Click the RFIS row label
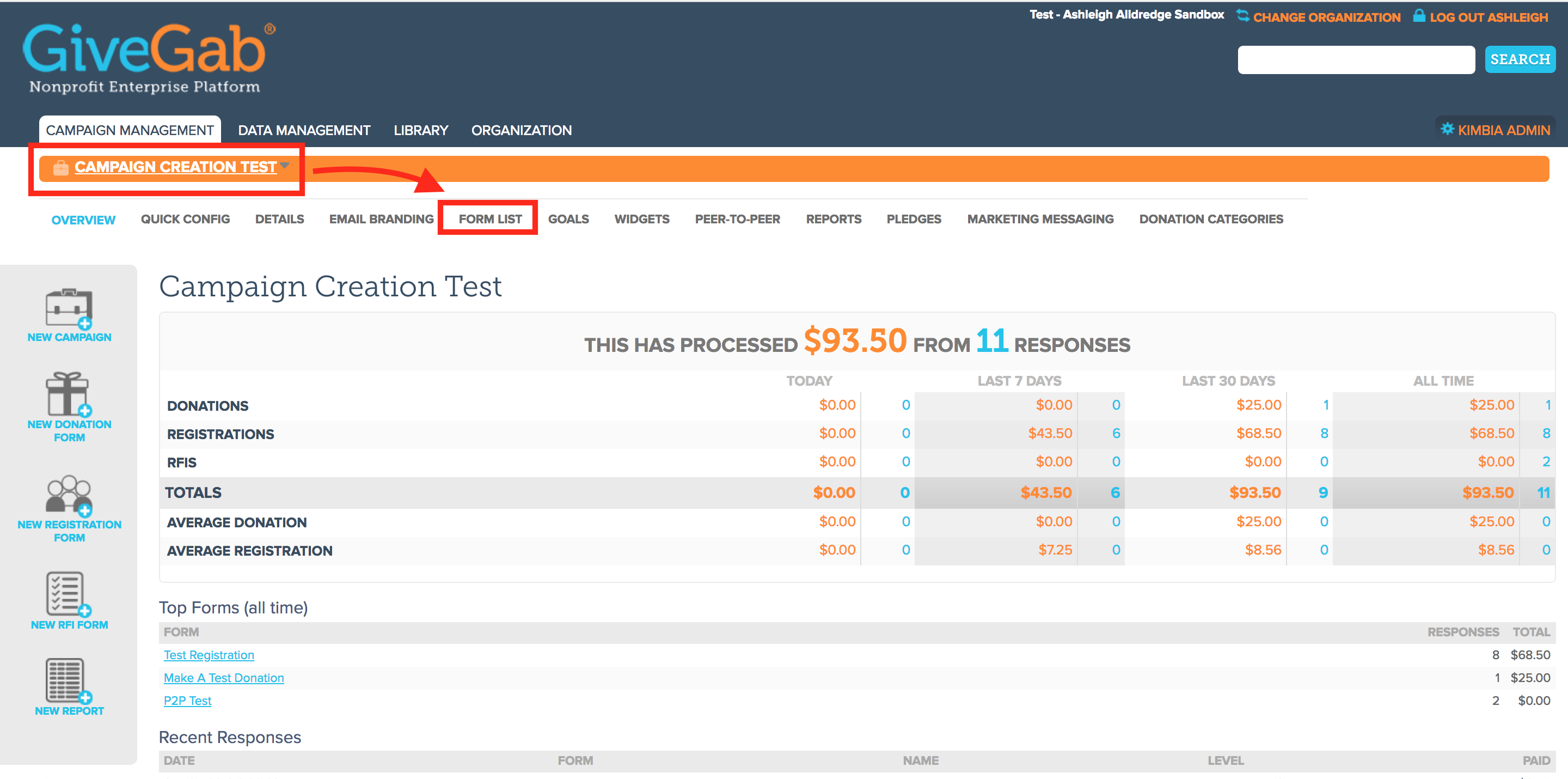 coord(181,462)
